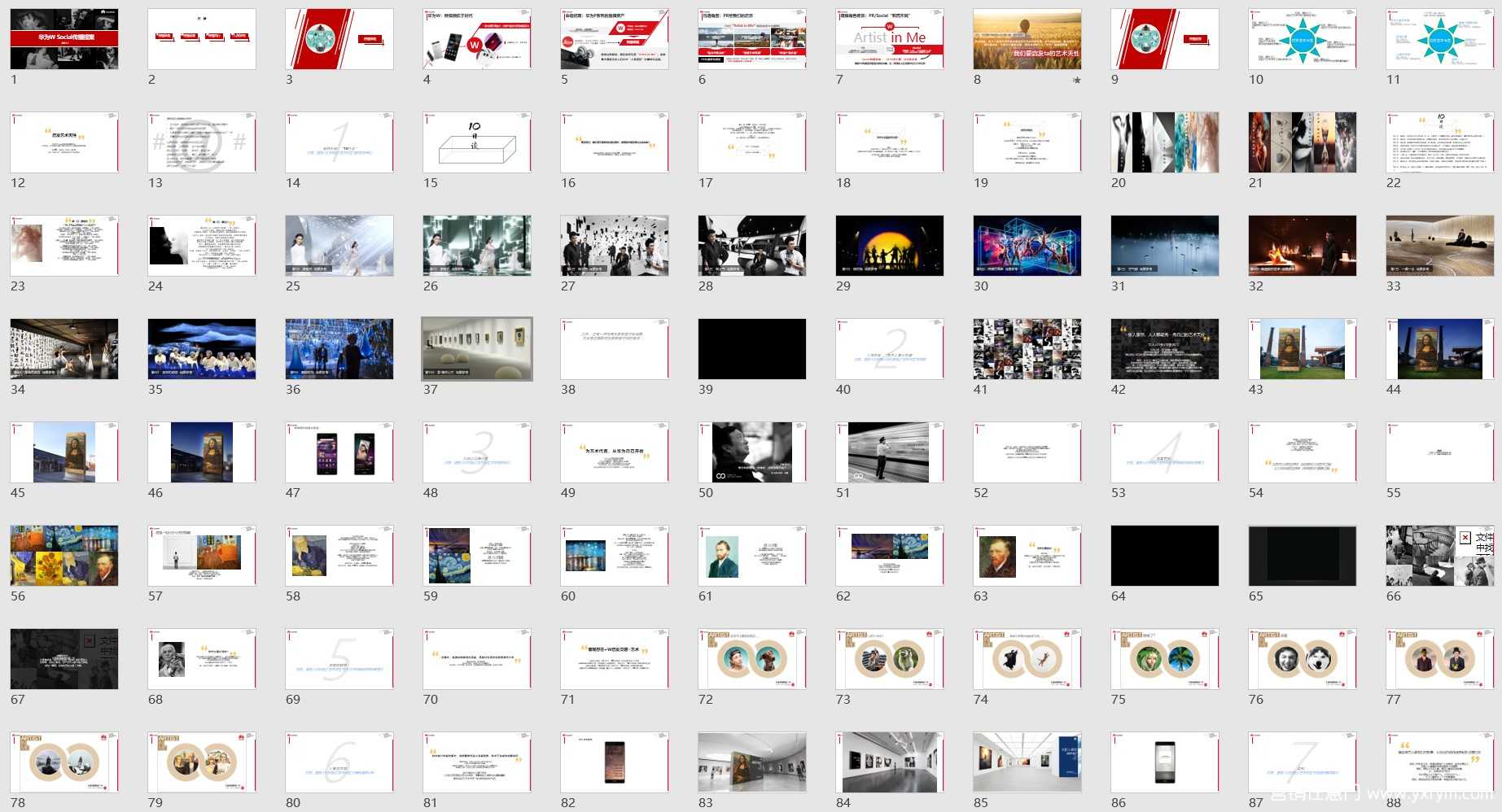Image resolution: width=1502 pixels, height=812 pixels.
Task: Click highlighted slide 37 gallery corridor thumbnail
Action: point(477,349)
